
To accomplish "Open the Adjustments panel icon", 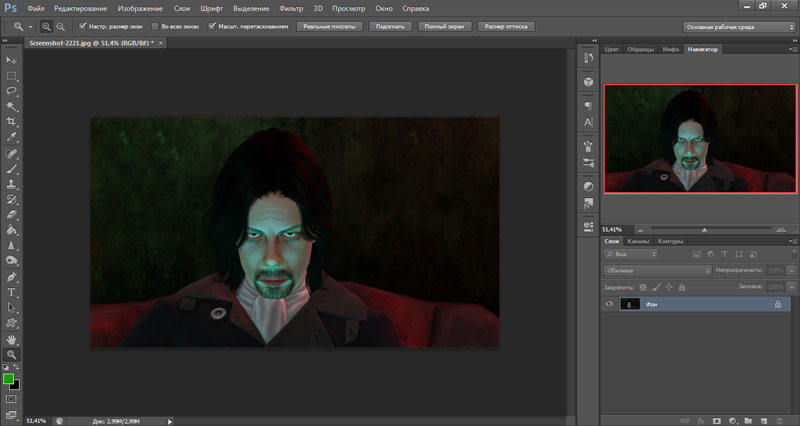I will click(x=588, y=186).
